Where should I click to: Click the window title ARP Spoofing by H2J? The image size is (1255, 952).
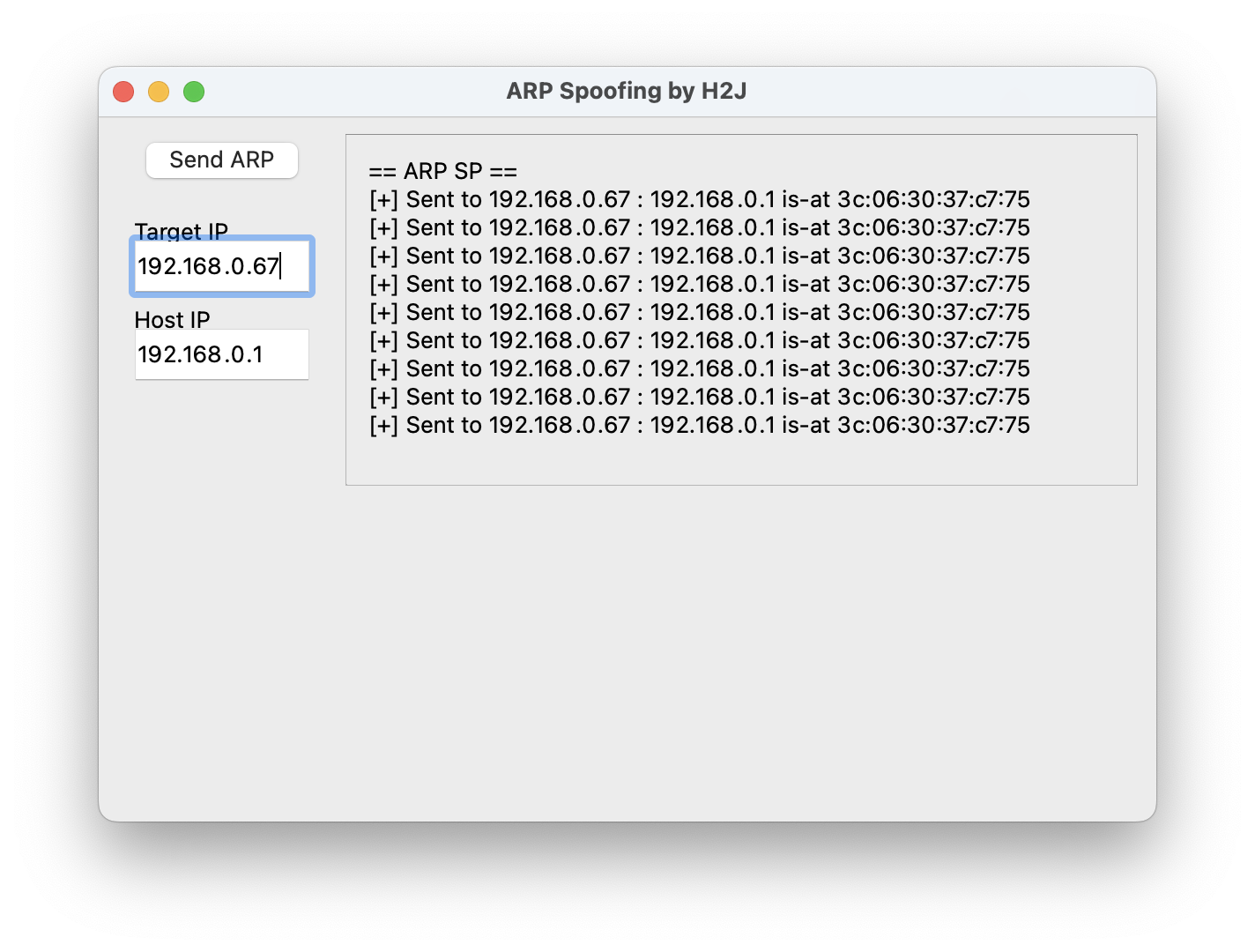click(627, 91)
